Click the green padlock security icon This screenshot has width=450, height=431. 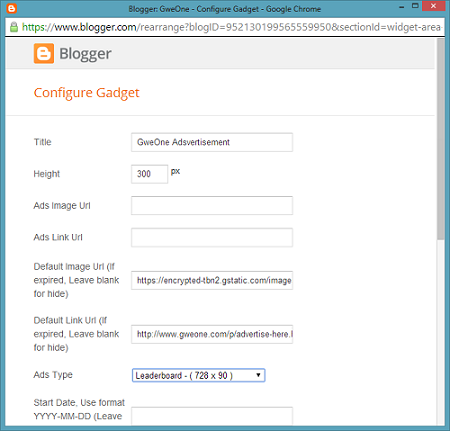click(14, 27)
